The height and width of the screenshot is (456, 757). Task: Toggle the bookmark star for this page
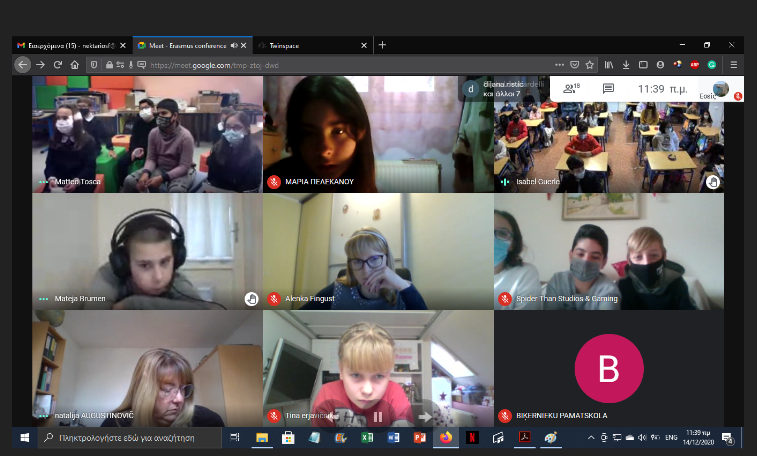click(x=590, y=65)
